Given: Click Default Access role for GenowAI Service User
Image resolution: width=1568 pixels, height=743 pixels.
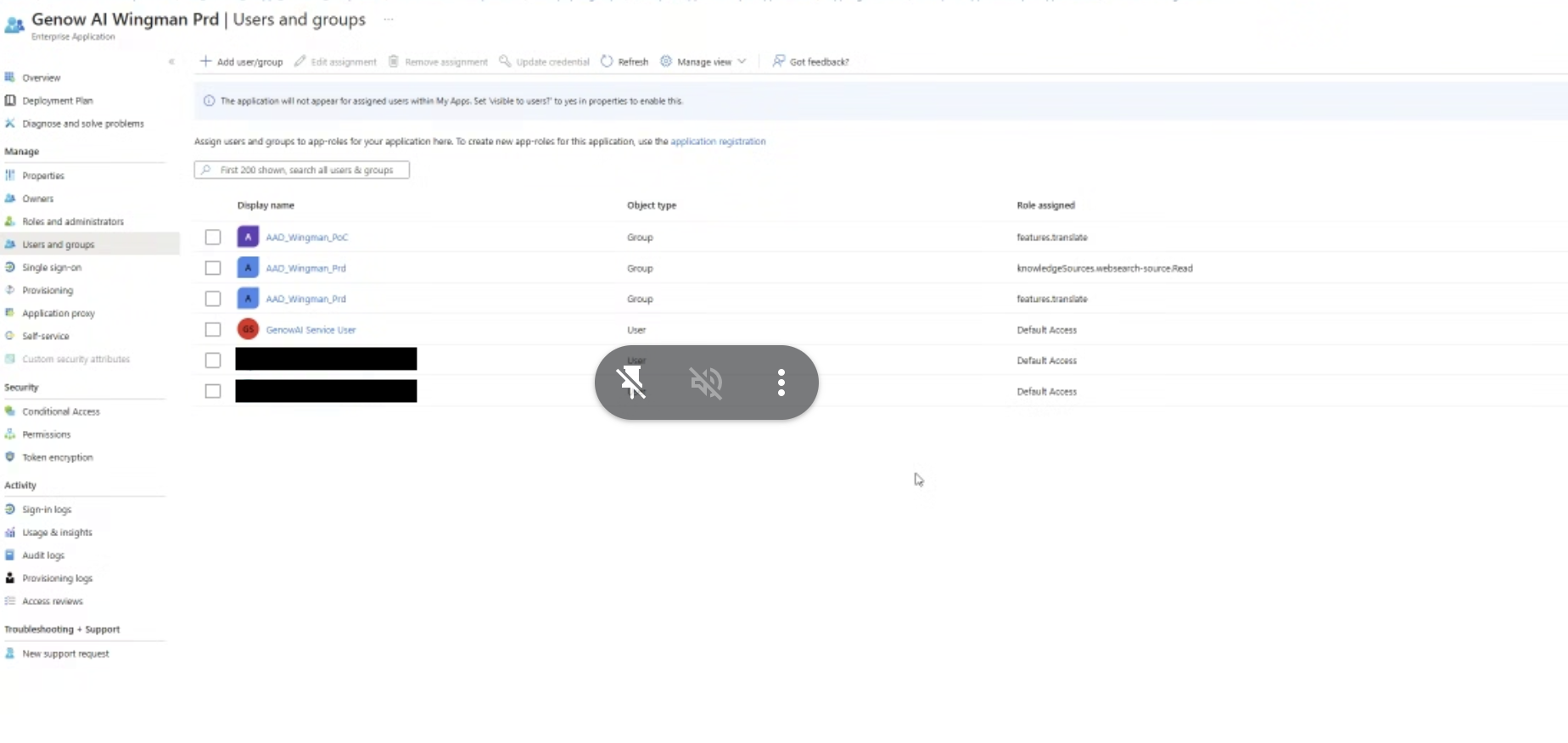Looking at the screenshot, I should (1047, 330).
